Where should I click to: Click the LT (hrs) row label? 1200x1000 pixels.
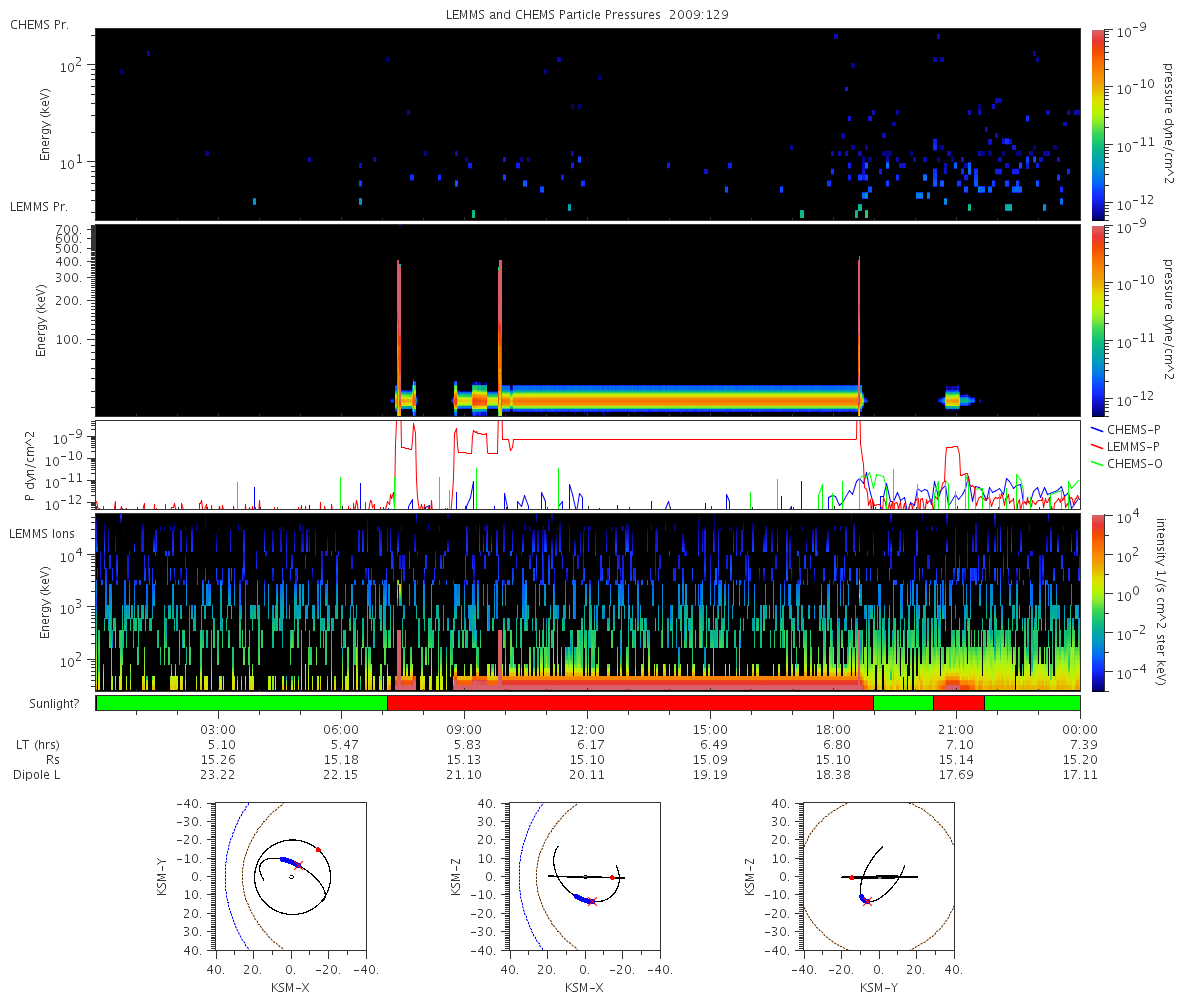[x=33, y=745]
